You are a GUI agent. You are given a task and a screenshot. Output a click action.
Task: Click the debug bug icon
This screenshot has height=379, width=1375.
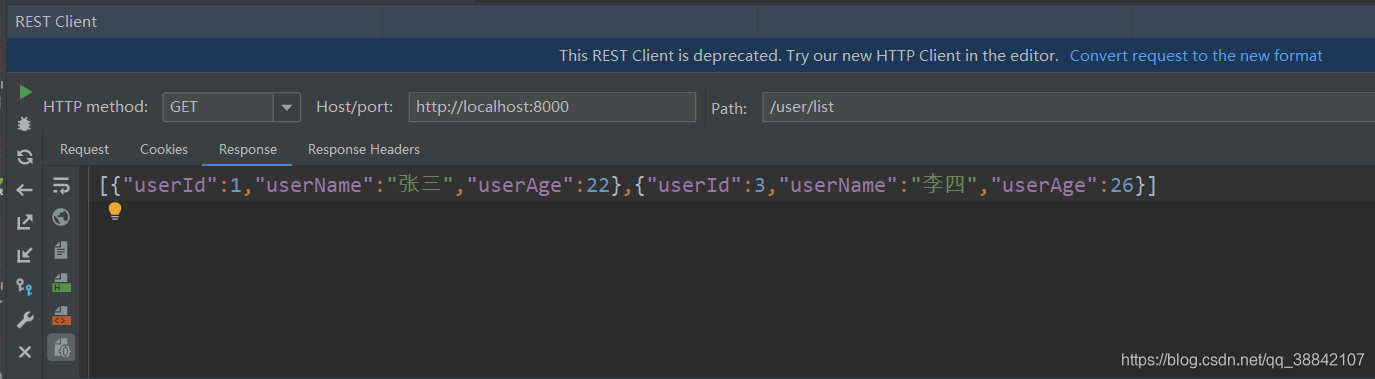(x=25, y=124)
